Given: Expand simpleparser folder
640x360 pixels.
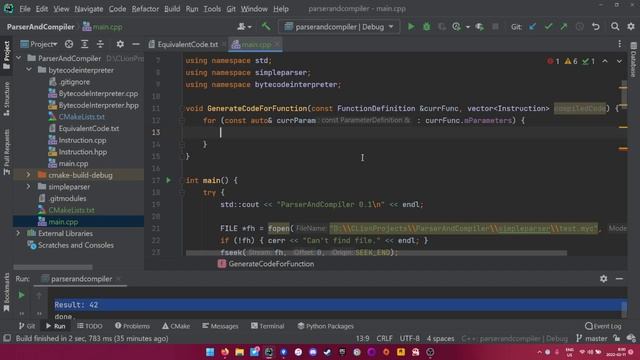Looking at the screenshot, I should tap(29, 187).
